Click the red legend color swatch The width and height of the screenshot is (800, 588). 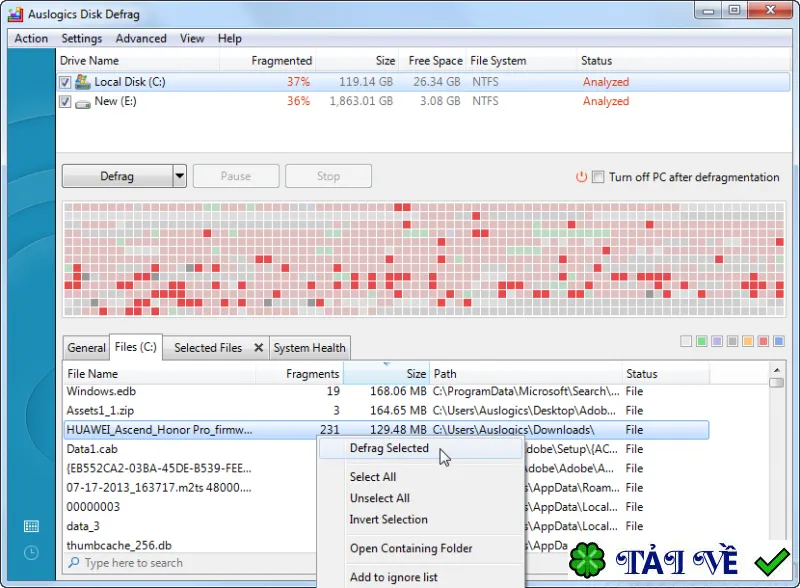(763, 341)
